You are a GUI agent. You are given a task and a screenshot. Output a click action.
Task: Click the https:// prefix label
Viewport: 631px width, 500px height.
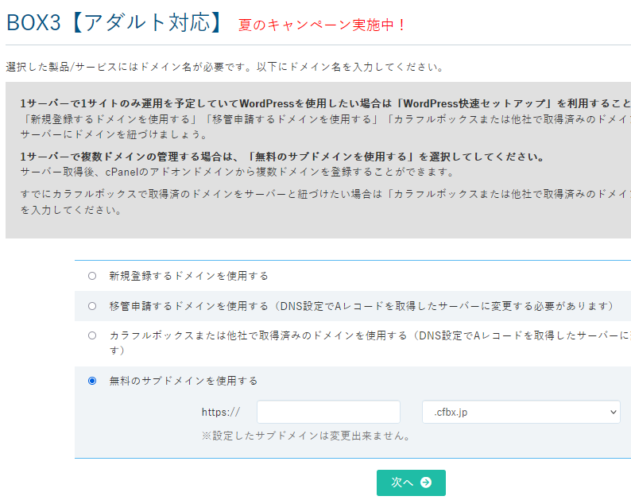click(x=220, y=412)
